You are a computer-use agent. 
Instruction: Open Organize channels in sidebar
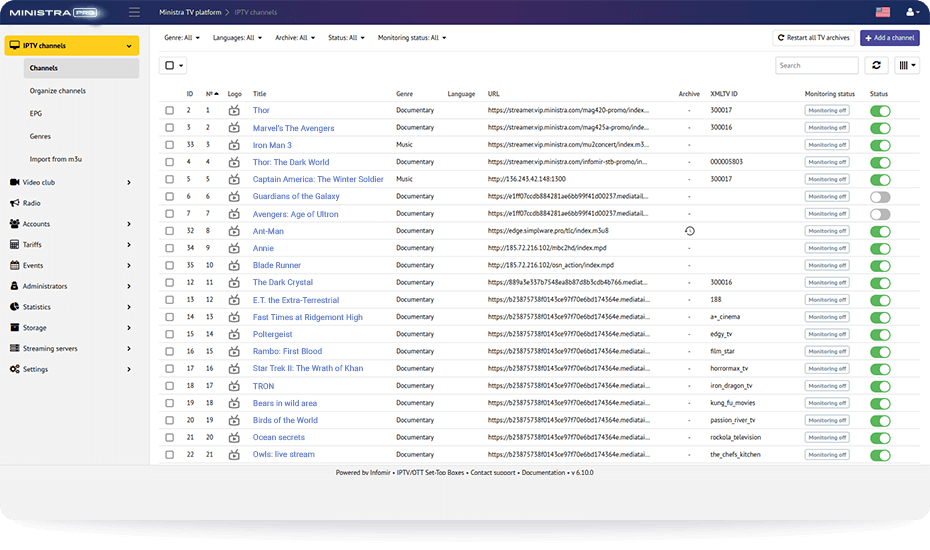tap(58, 91)
